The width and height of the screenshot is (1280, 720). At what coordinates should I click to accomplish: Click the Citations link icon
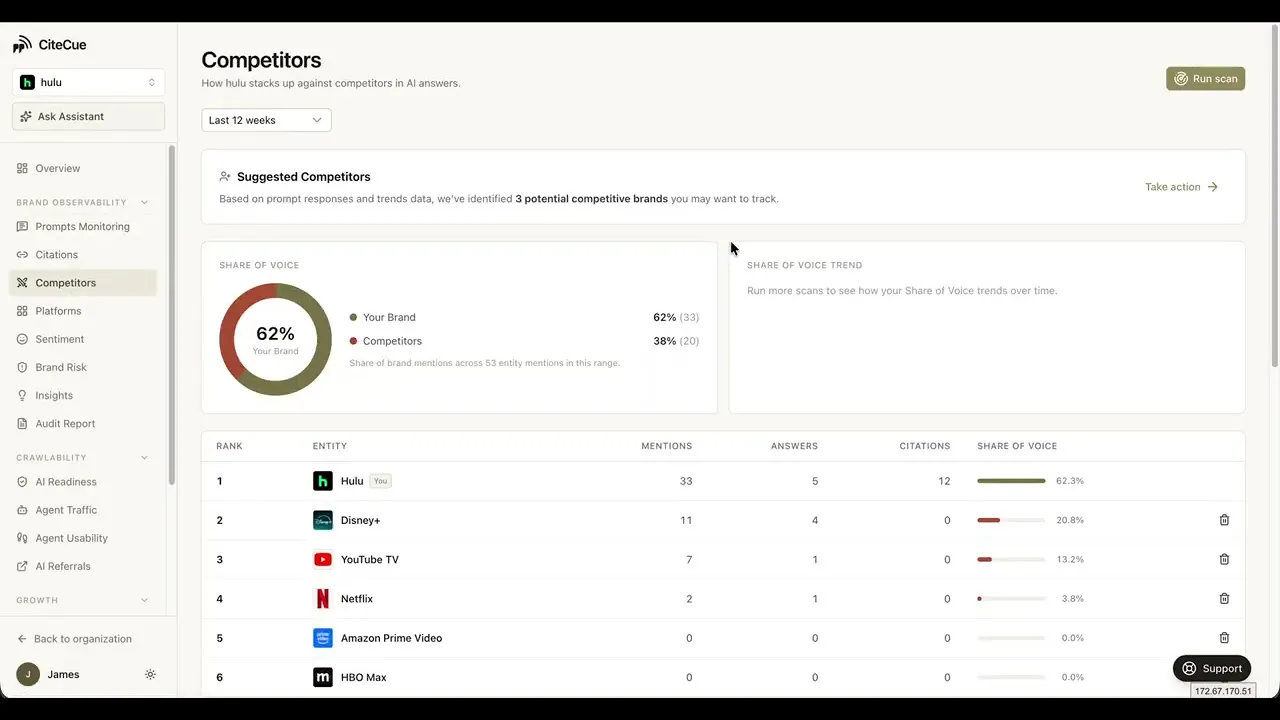point(23,254)
